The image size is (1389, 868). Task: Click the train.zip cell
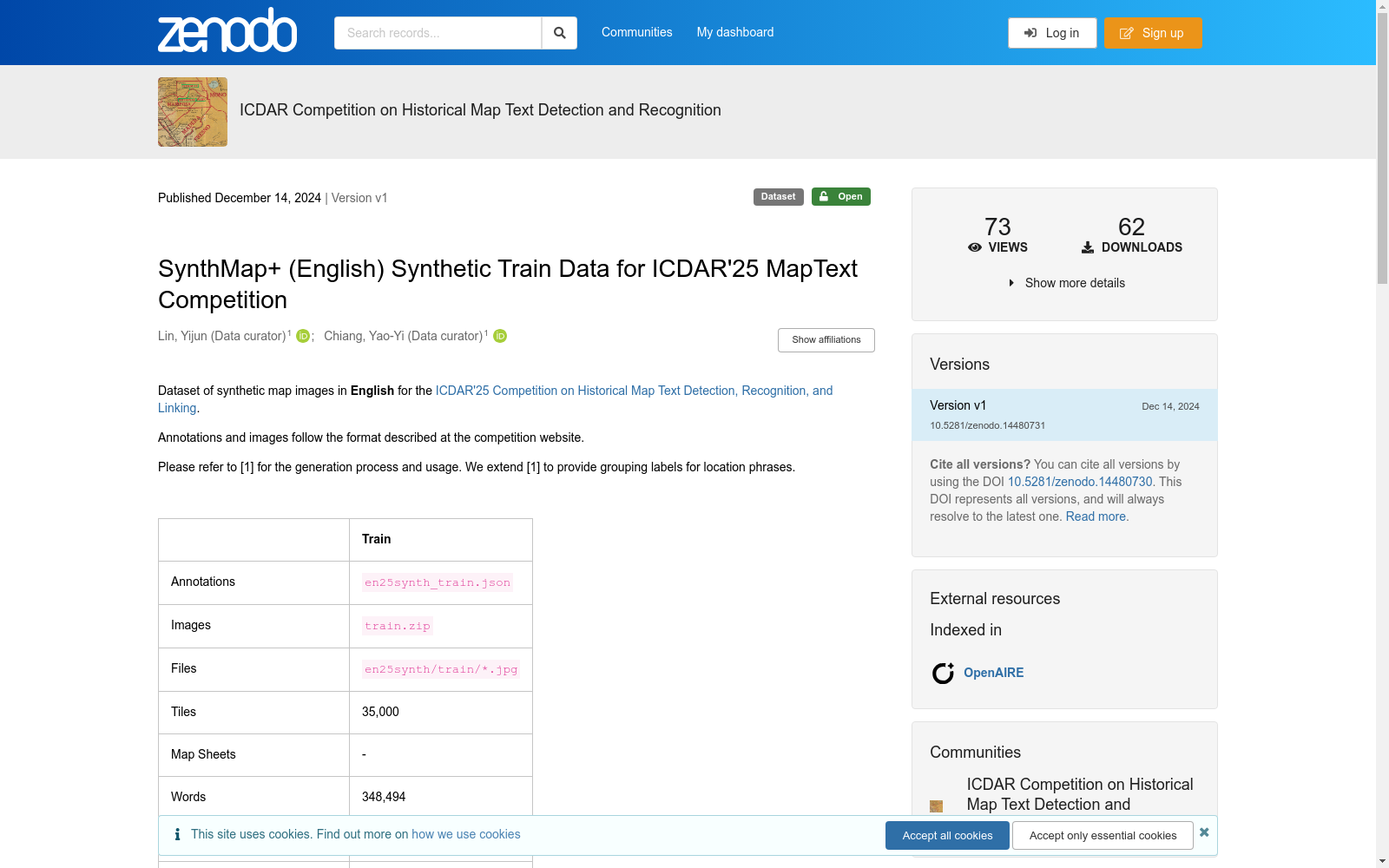coord(398,626)
